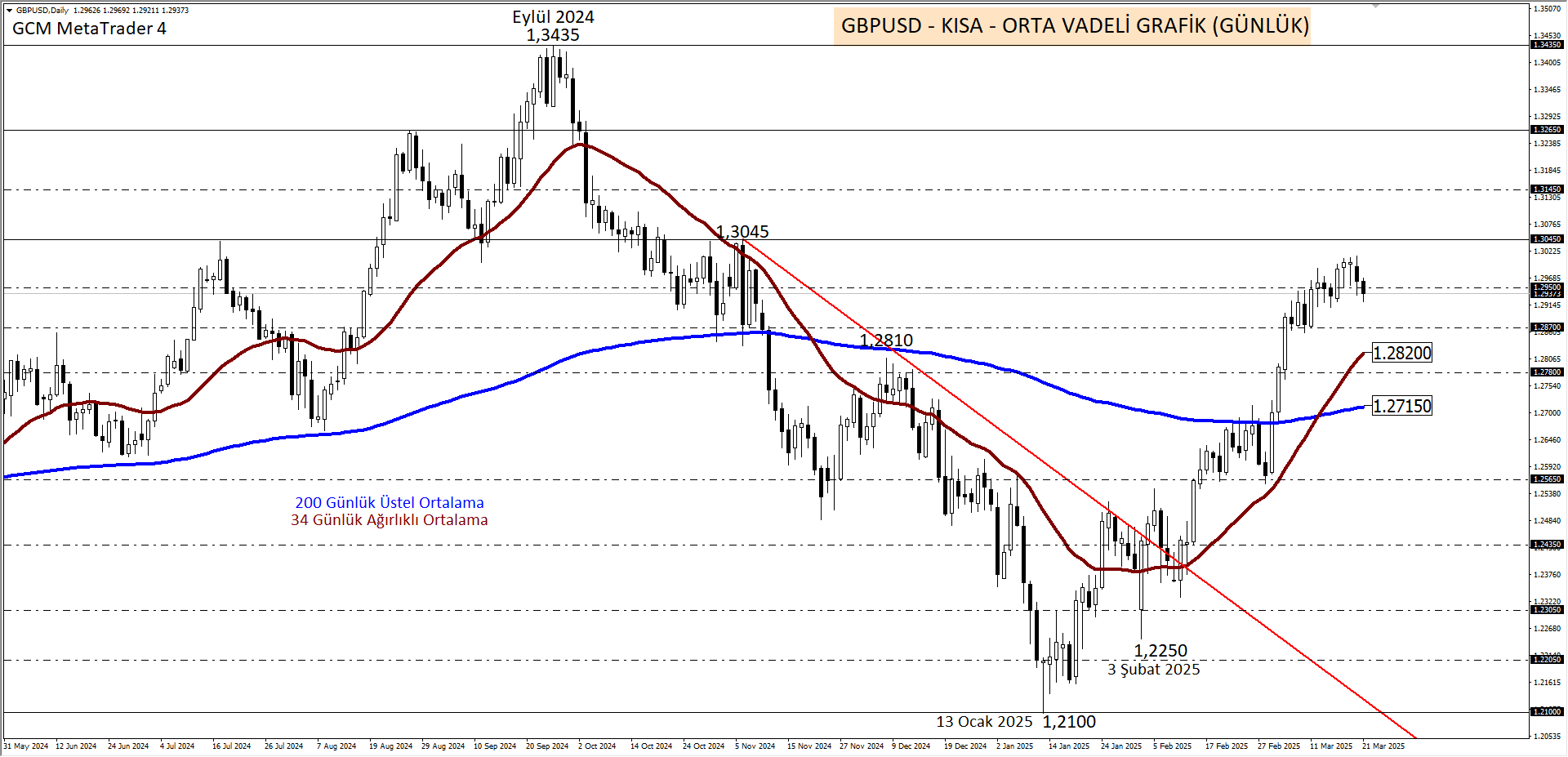
Task: Click the '3 Şubat 2025' date annotation
Action: (1154, 670)
